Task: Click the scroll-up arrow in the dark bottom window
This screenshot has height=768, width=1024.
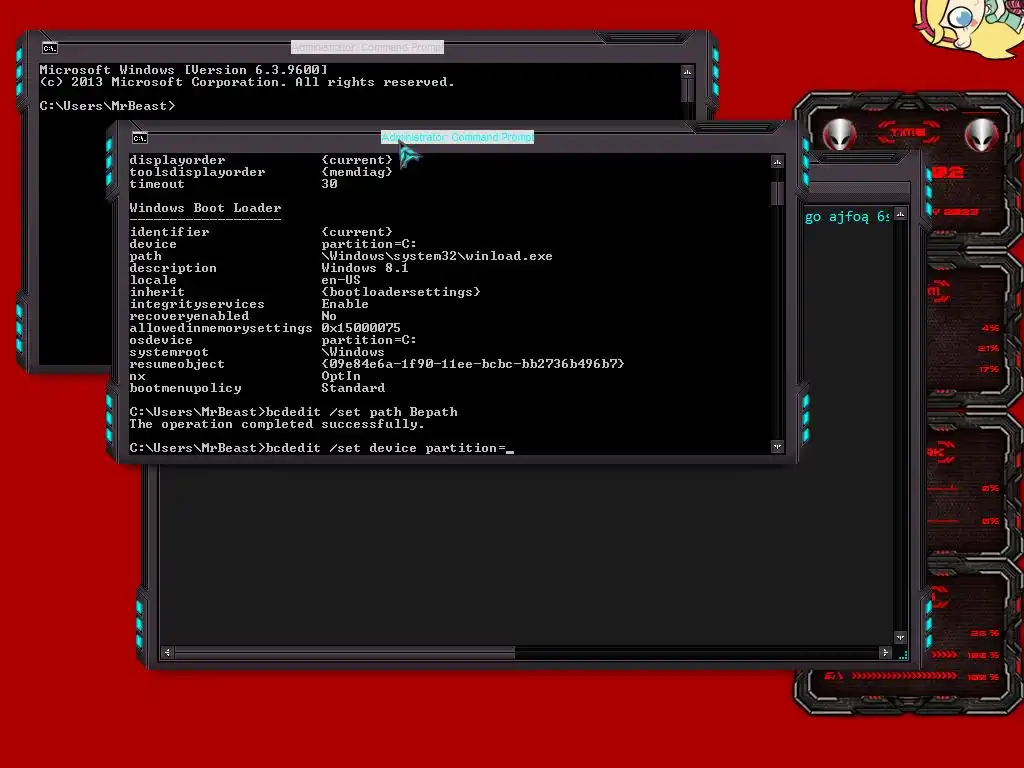Action: click(x=901, y=214)
